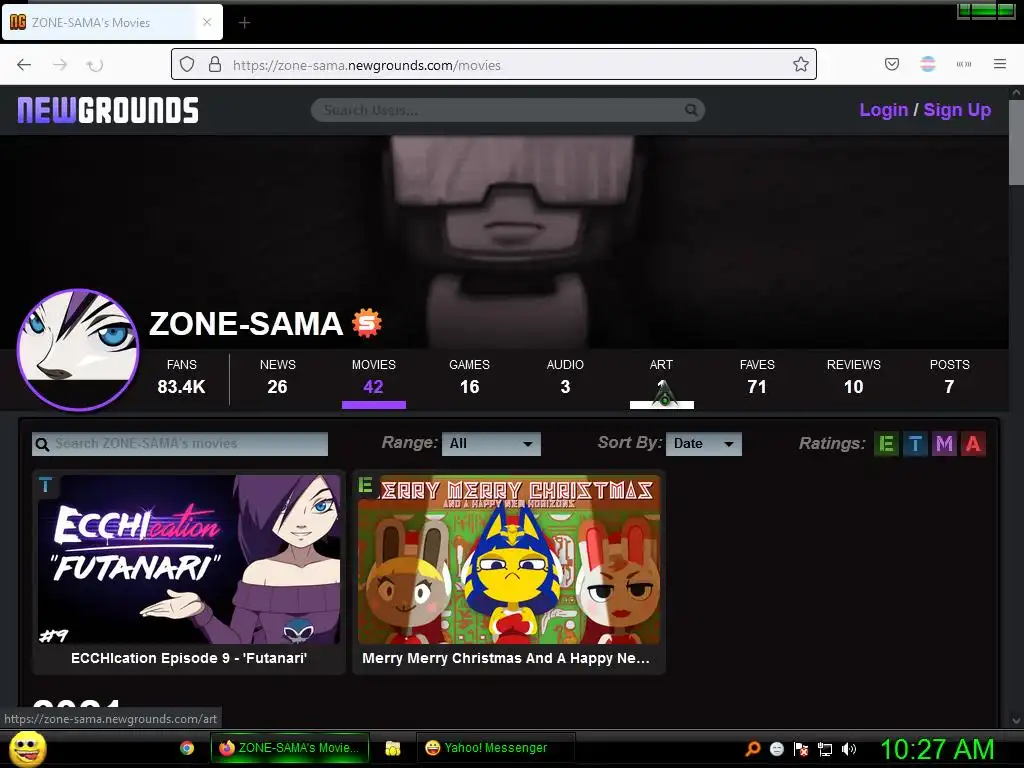The width and height of the screenshot is (1024, 768).
Task: Toggle the A rating filter
Action: pyautogui.click(x=973, y=444)
